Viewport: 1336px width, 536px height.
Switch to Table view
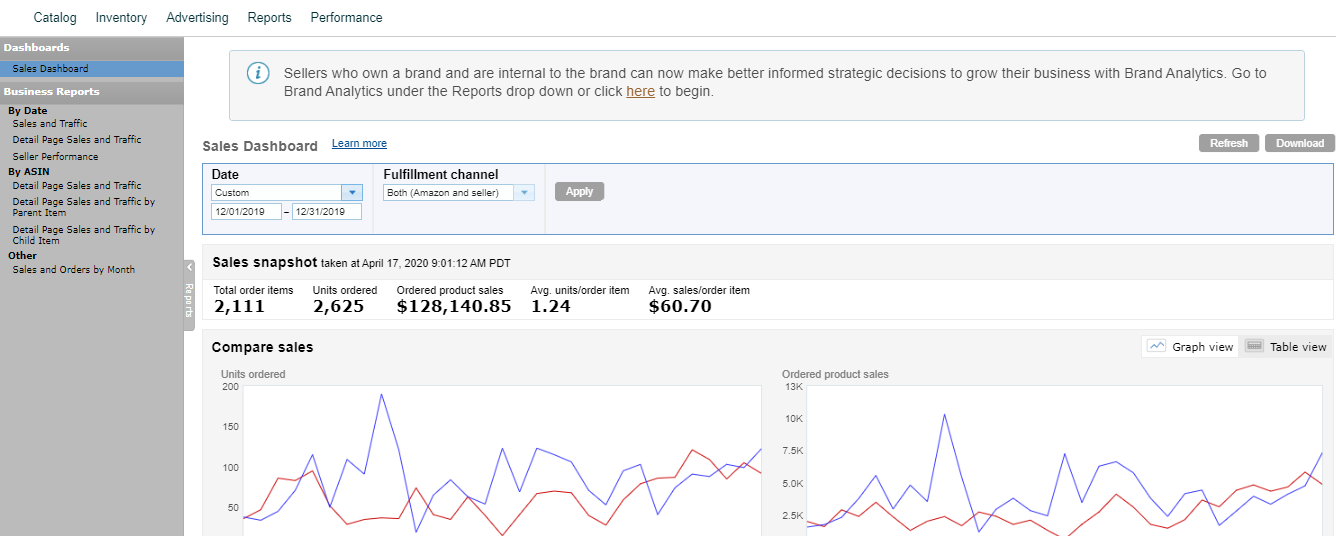click(1286, 347)
